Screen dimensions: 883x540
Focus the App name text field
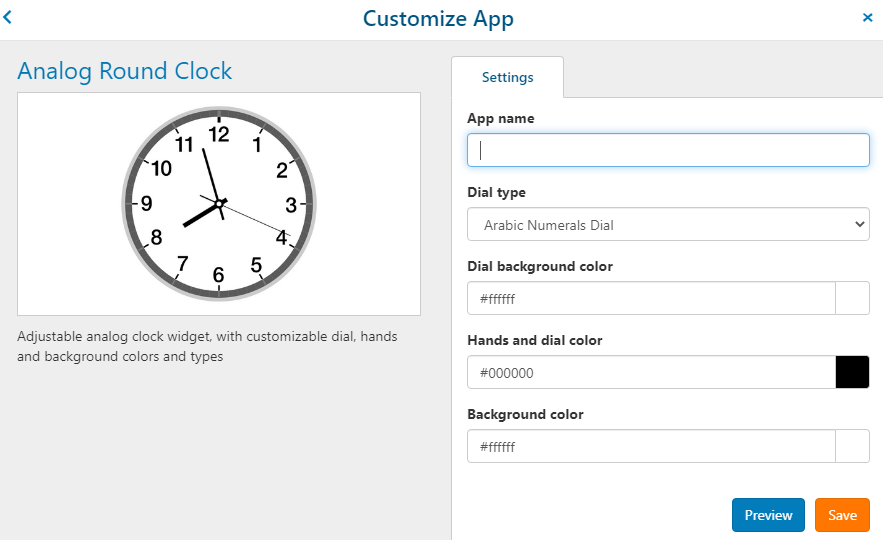point(668,150)
